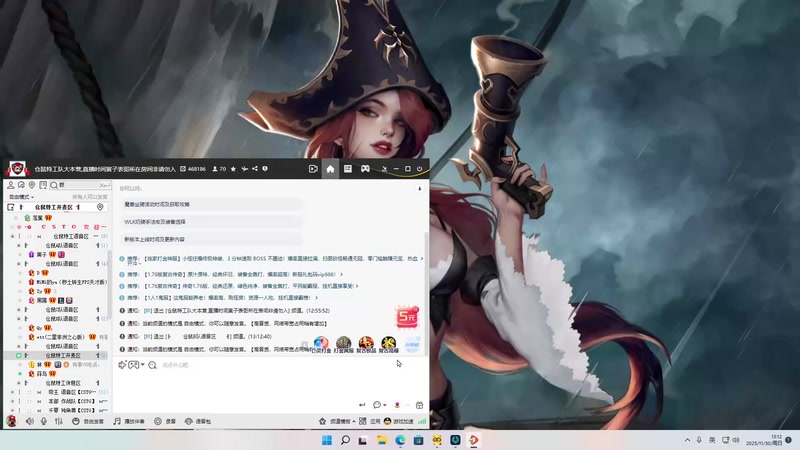Open the template layout icon in header
The height and width of the screenshot is (450, 800).
[347, 169]
